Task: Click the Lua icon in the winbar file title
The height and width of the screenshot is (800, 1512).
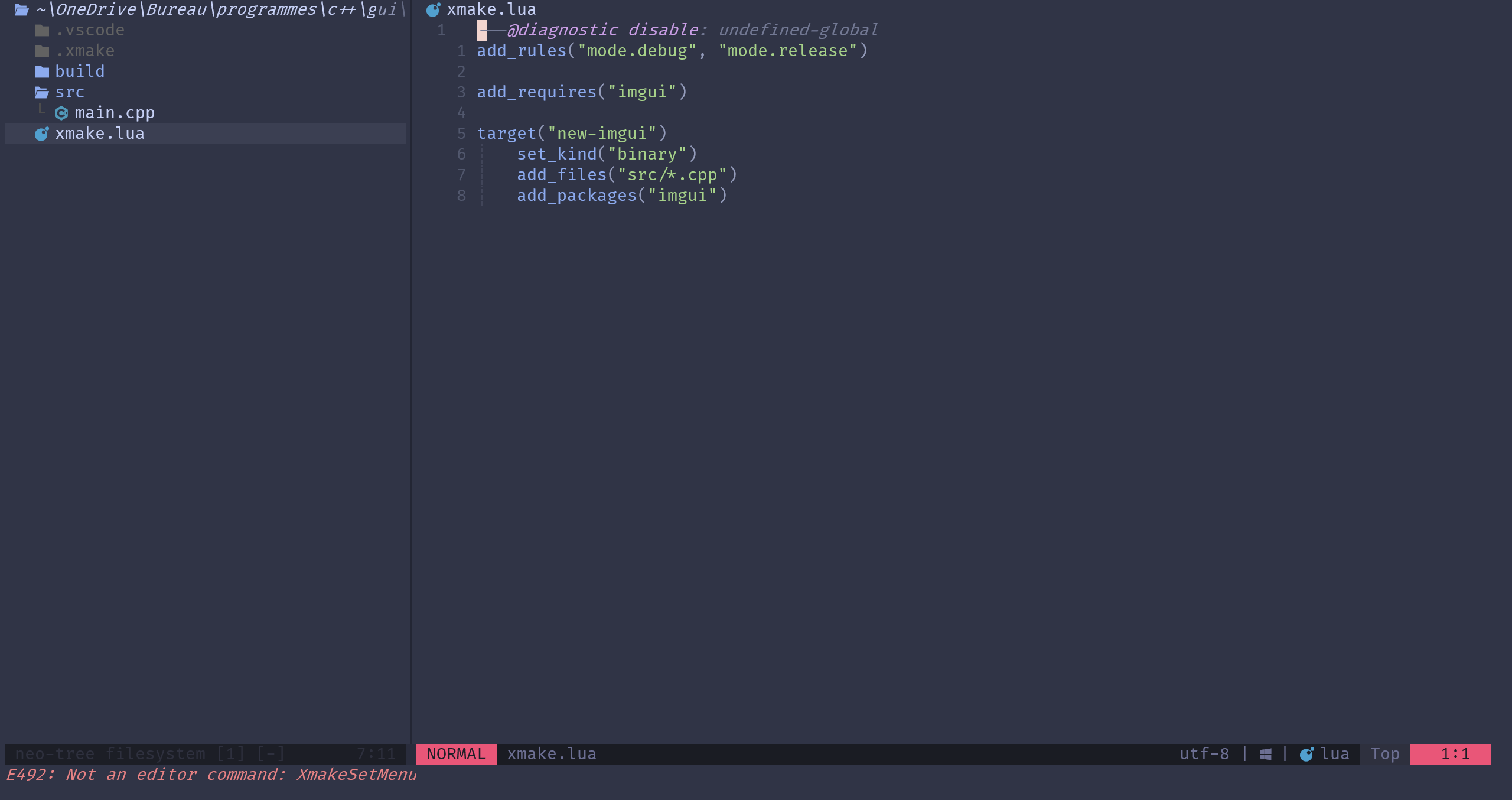Action: [433, 9]
